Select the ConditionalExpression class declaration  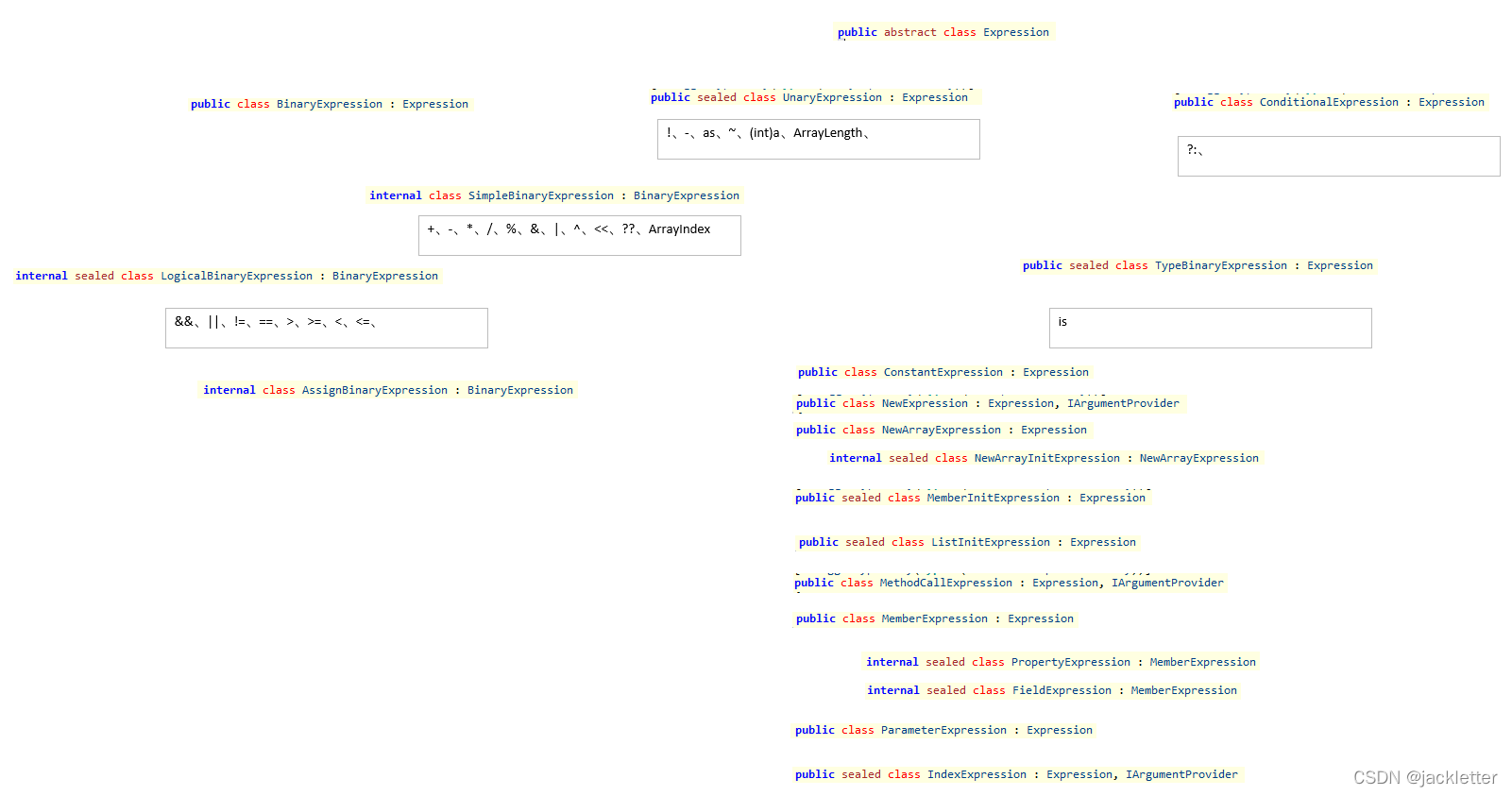(x=1329, y=102)
